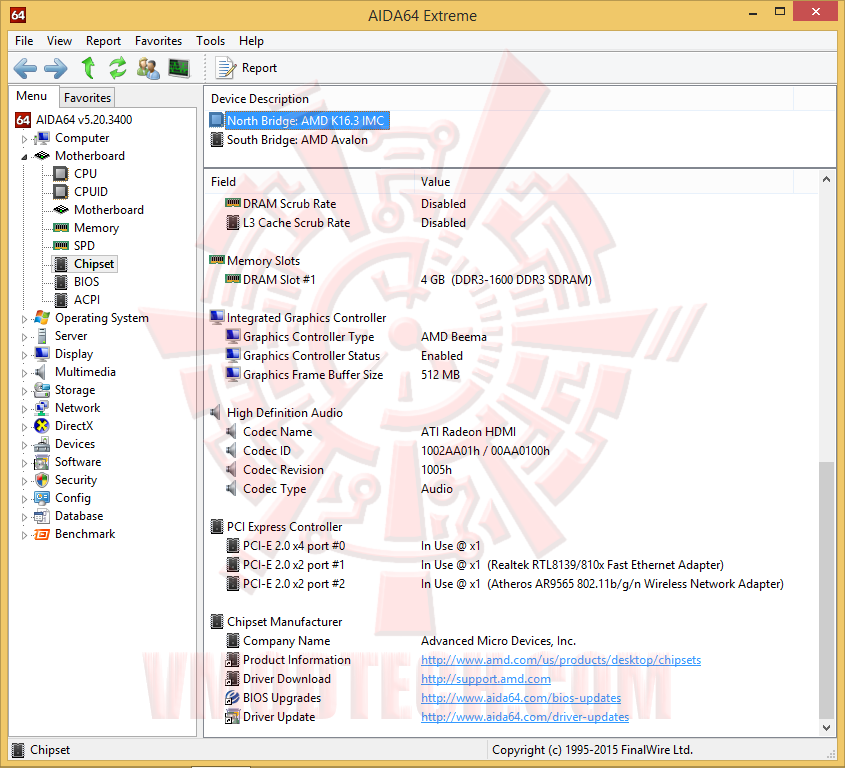The image size is (845, 768).
Task: Expand the Network tree node
Action: [x=24, y=409]
